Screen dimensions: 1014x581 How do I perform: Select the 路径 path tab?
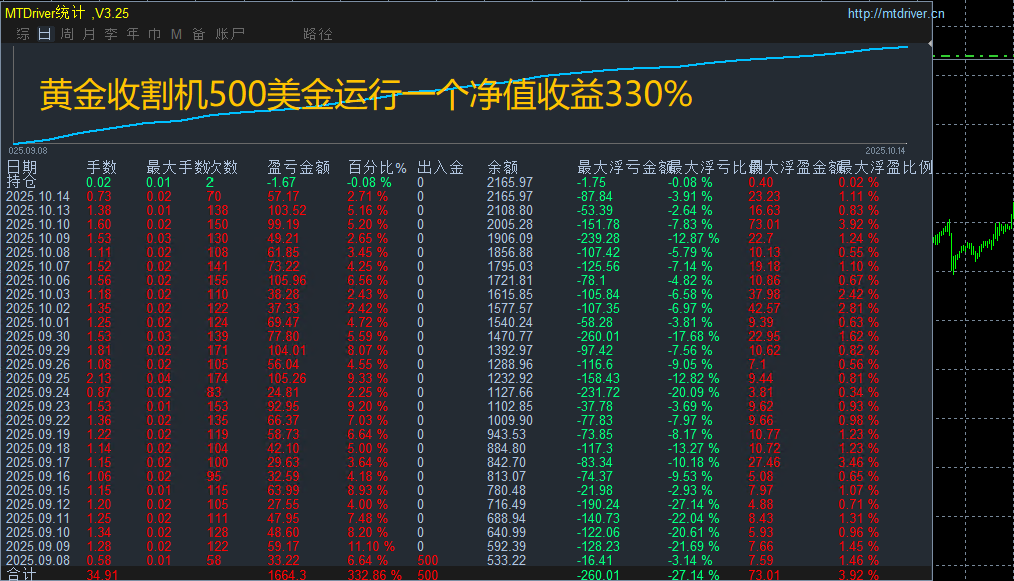pyautogui.click(x=318, y=34)
